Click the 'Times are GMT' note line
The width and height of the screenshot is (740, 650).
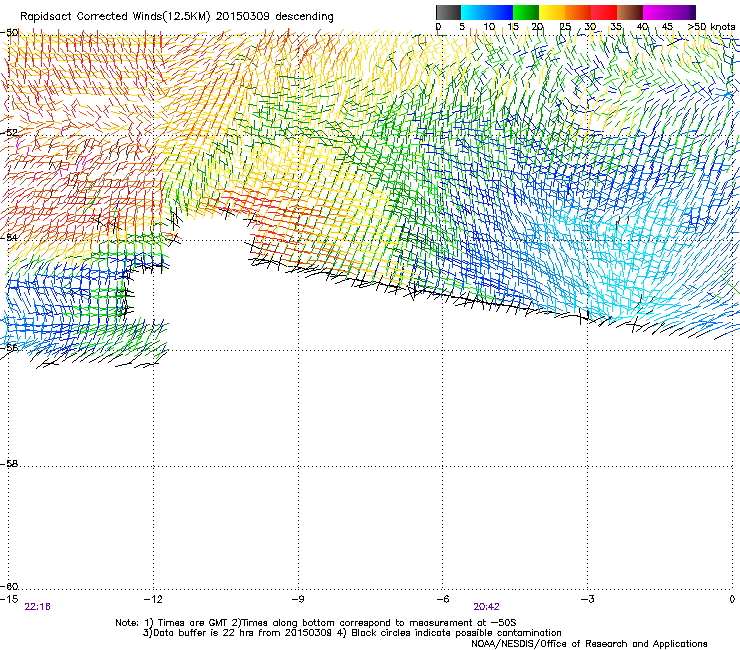pos(316,623)
